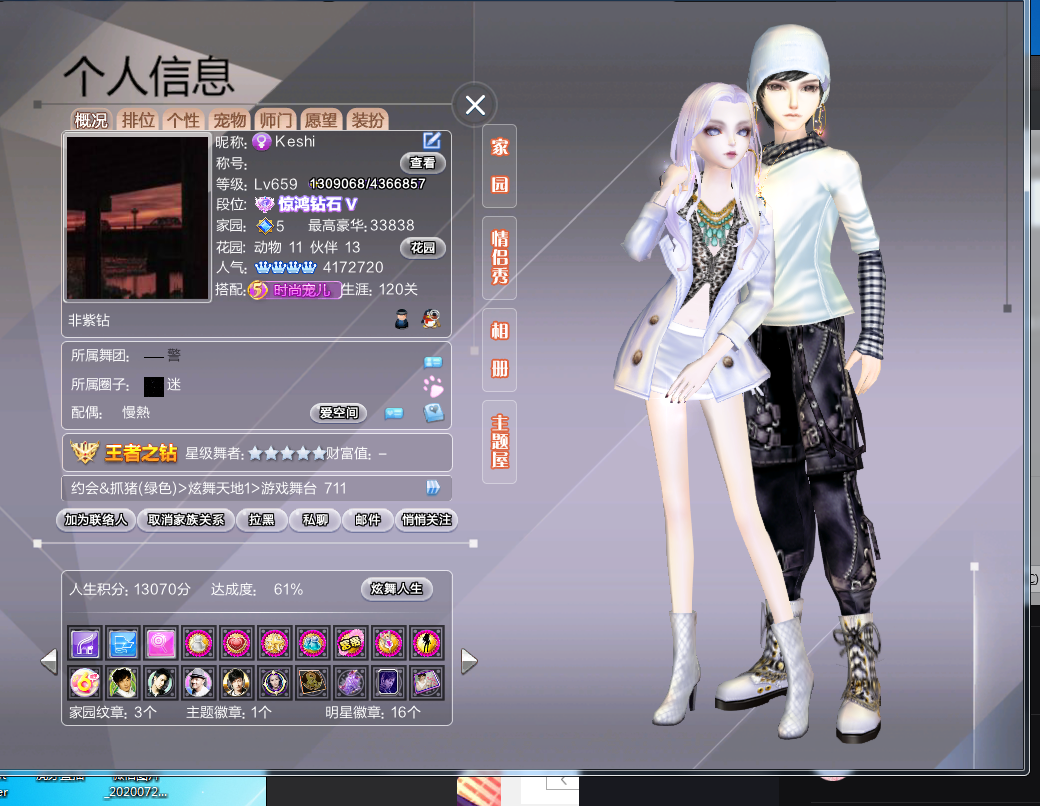Click the star badge with gray hat

[x=199, y=683]
